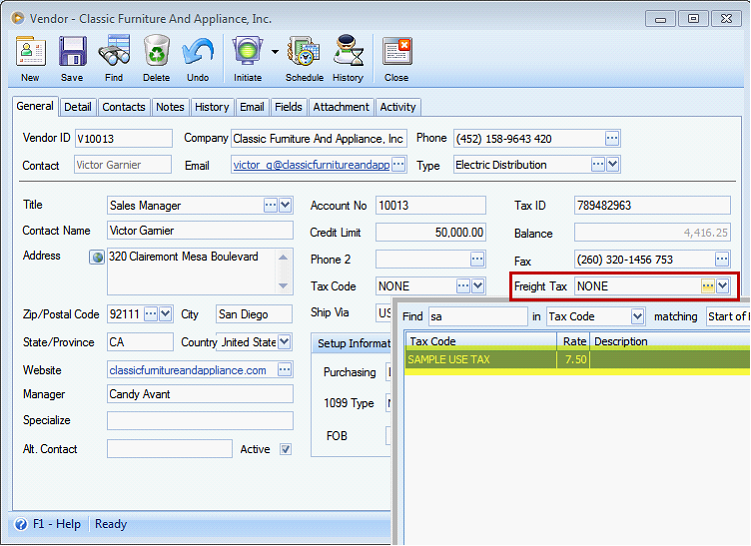Click the Manager field Candy Avant
Screen dimensions: 751x546
200,394
